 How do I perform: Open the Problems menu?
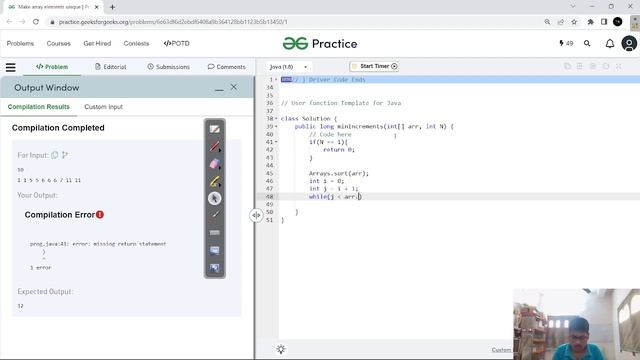tap(20, 43)
